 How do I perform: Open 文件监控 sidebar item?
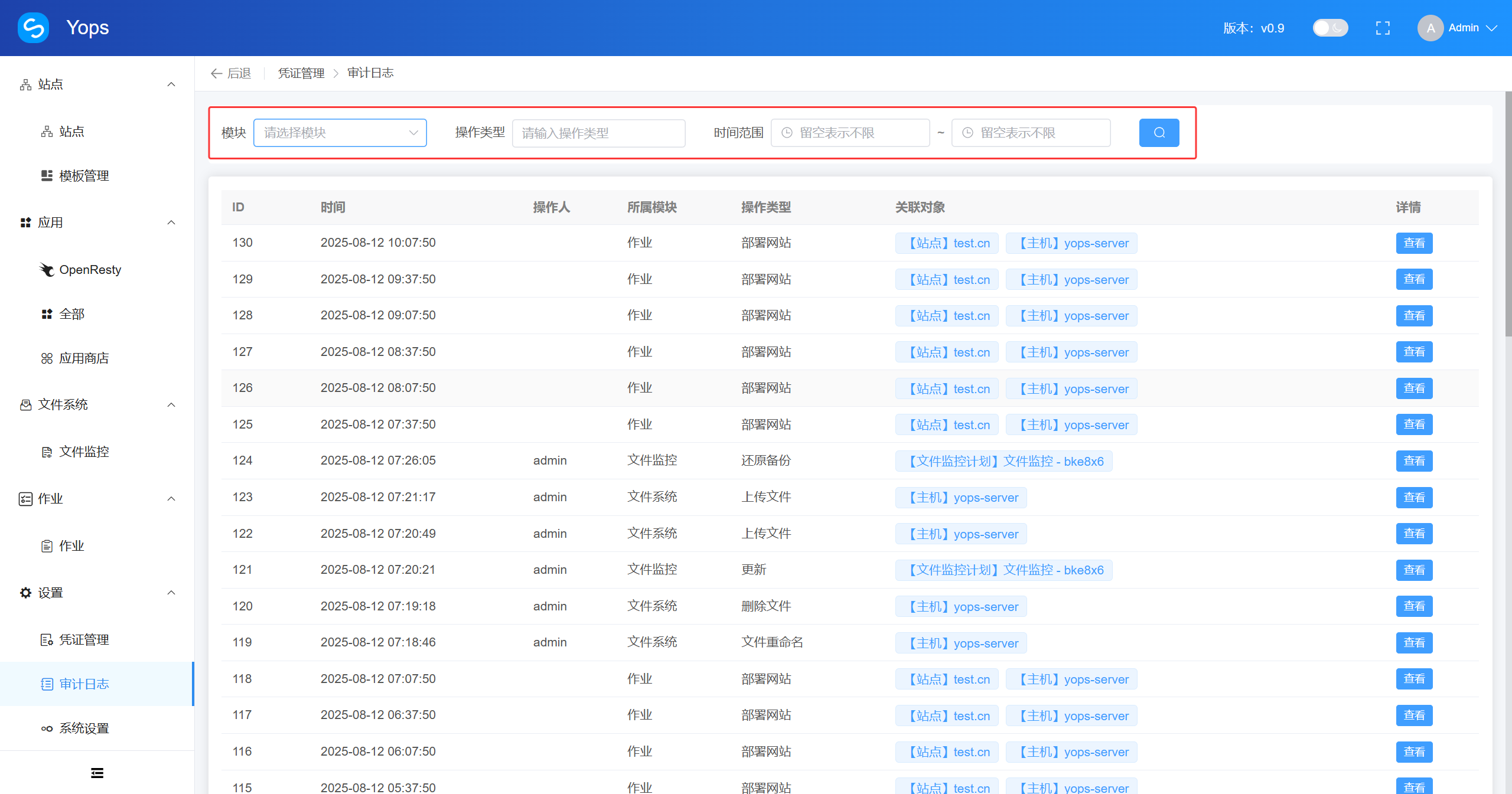coord(84,452)
